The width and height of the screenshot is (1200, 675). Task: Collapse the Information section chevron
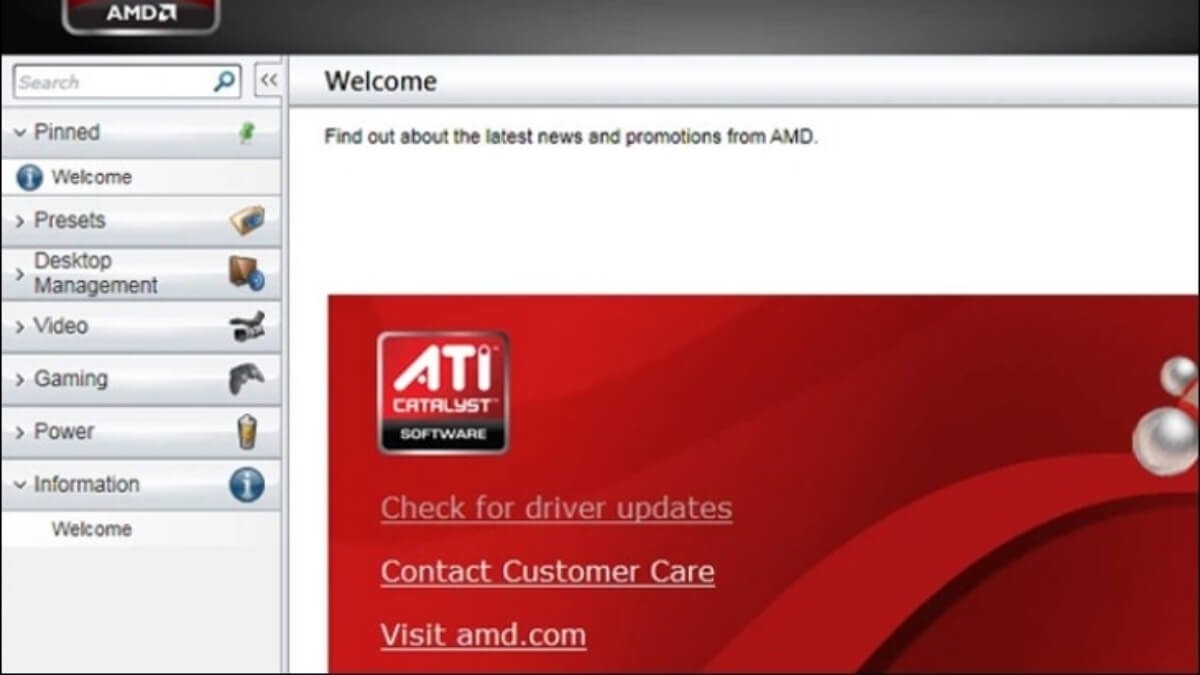click(20, 484)
